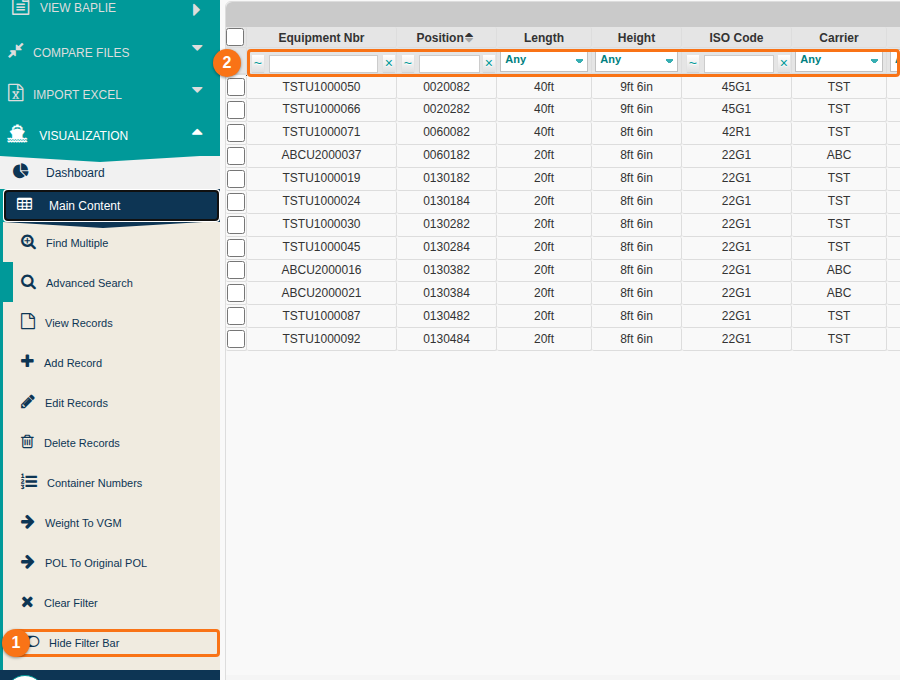
Task: Choose Container Numbers in the sidebar
Action: (95, 483)
